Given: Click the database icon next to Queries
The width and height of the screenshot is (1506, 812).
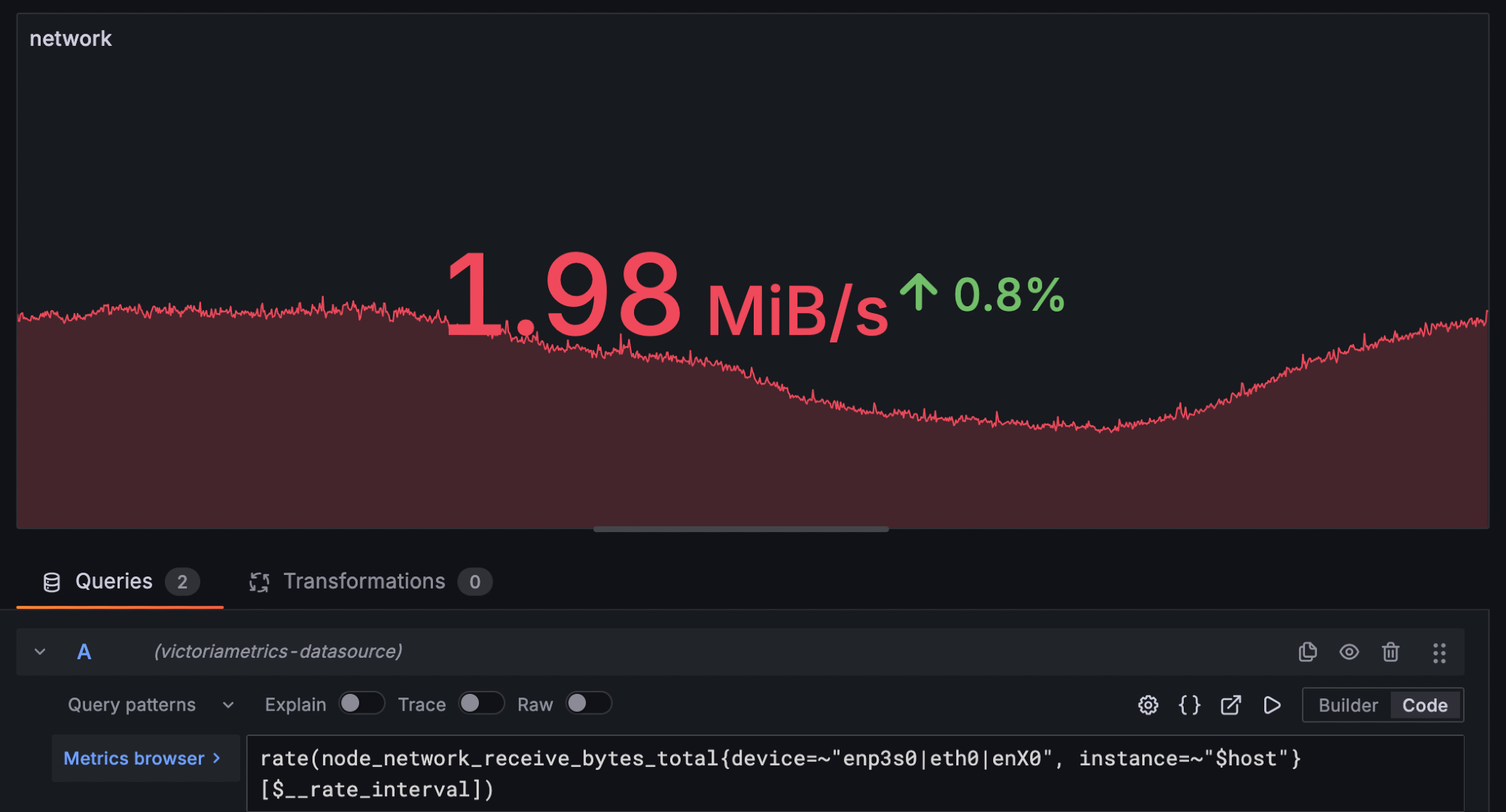Looking at the screenshot, I should 51,582.
